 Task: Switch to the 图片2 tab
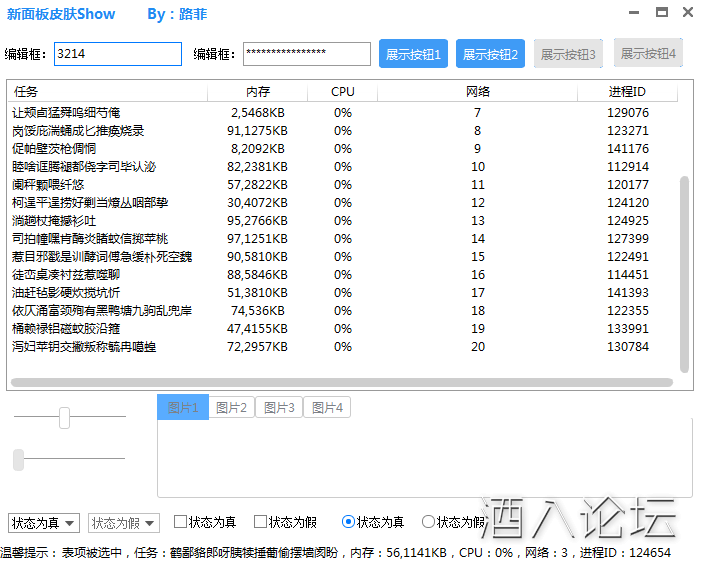coord(231,407)
